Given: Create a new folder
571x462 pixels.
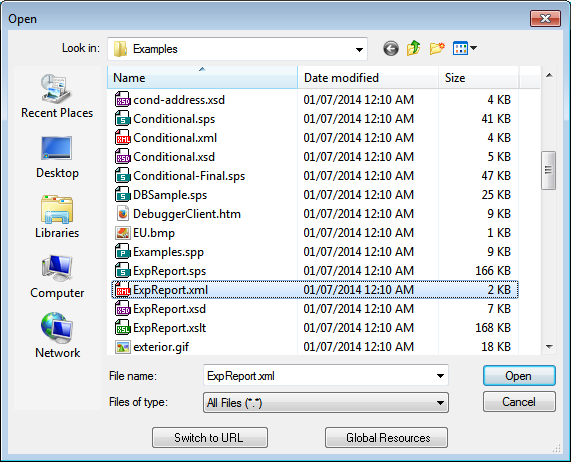Looking at the screenshot, I should tap(437, 48).
